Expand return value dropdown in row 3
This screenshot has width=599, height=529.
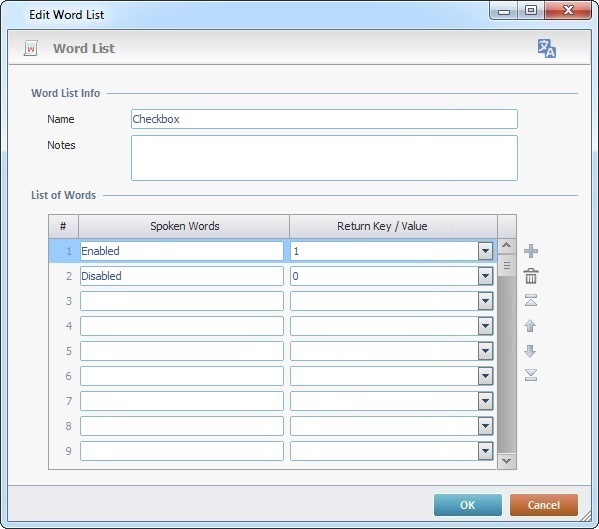pyautogui.click(x=485, y=301)
